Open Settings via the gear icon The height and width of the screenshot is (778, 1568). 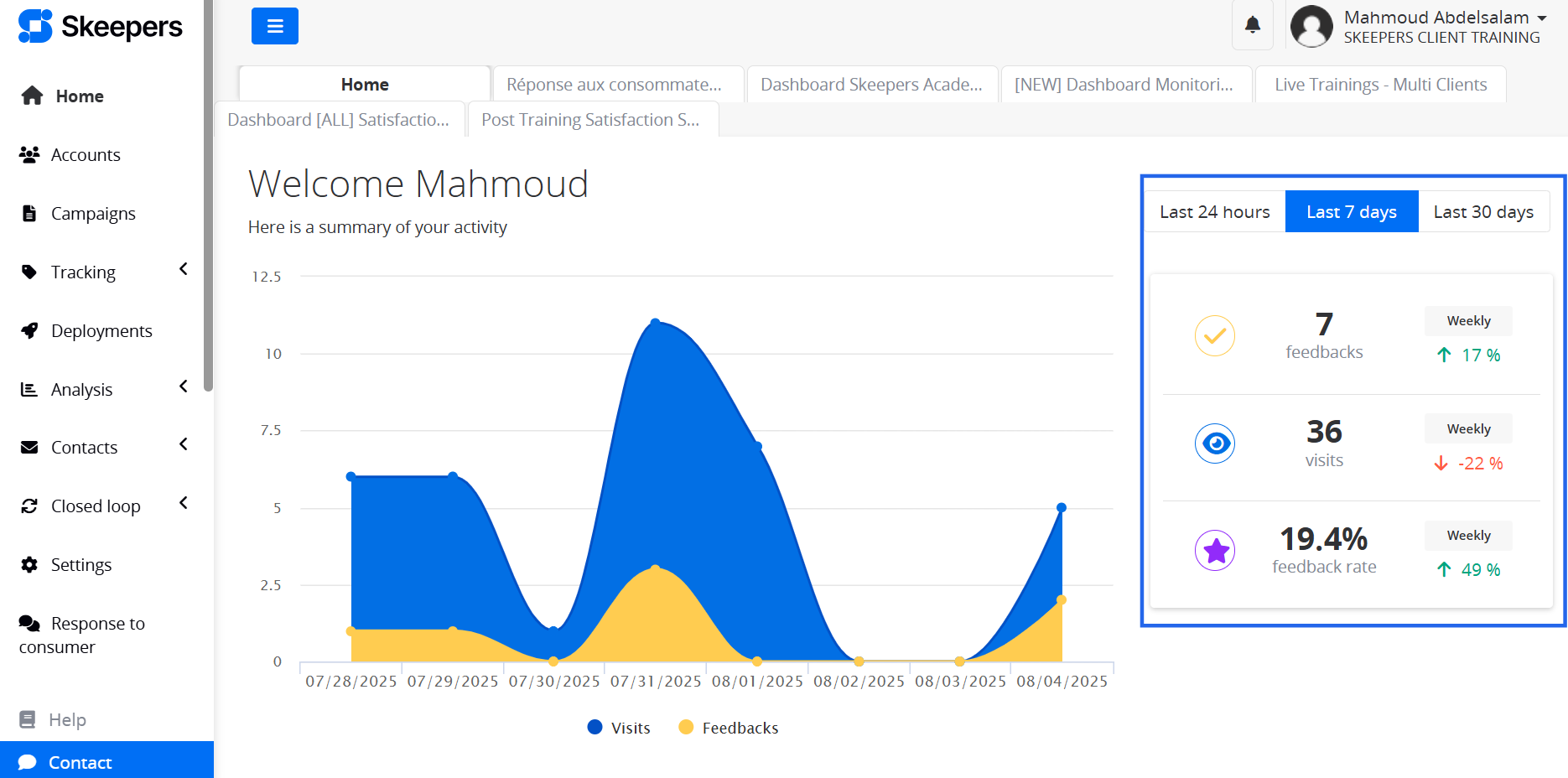click(x=30, y=565)
